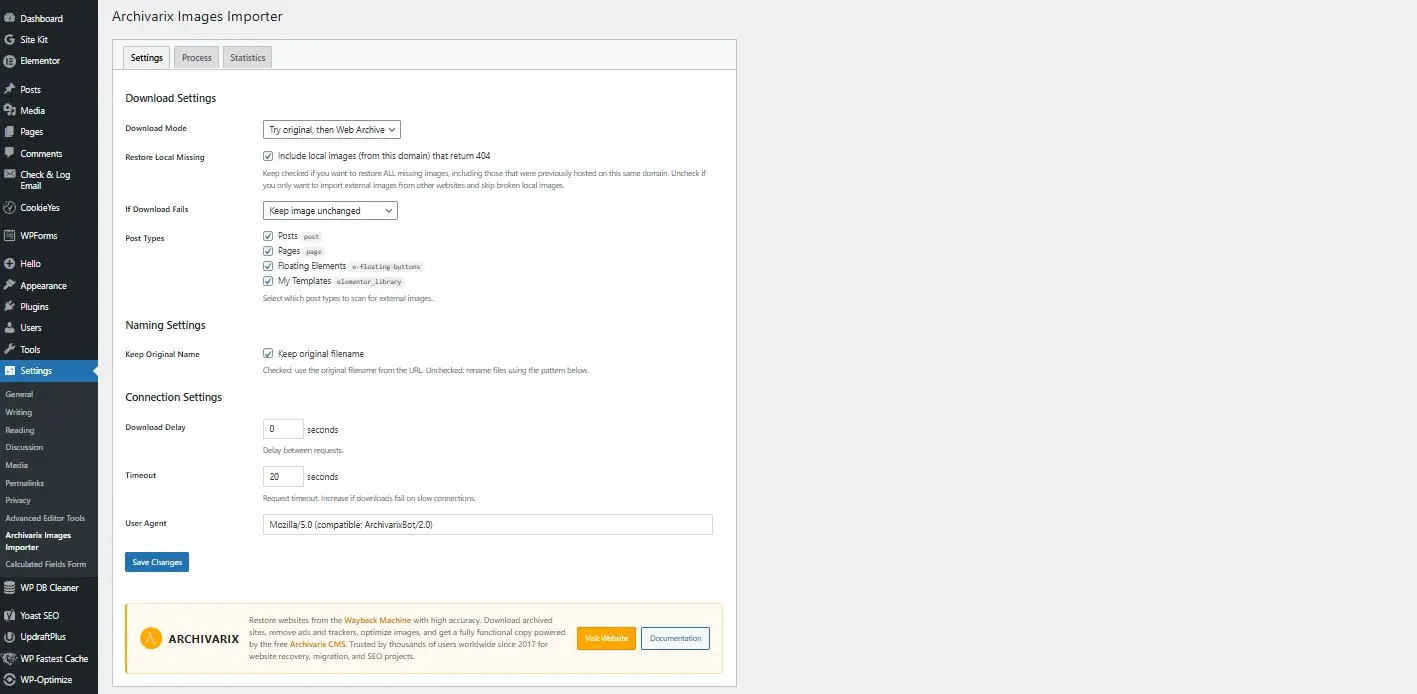Viewport: 1417px width, 694px height.
Task: Toggle the My Templates post type checkbox
Action: click(268, 282)
